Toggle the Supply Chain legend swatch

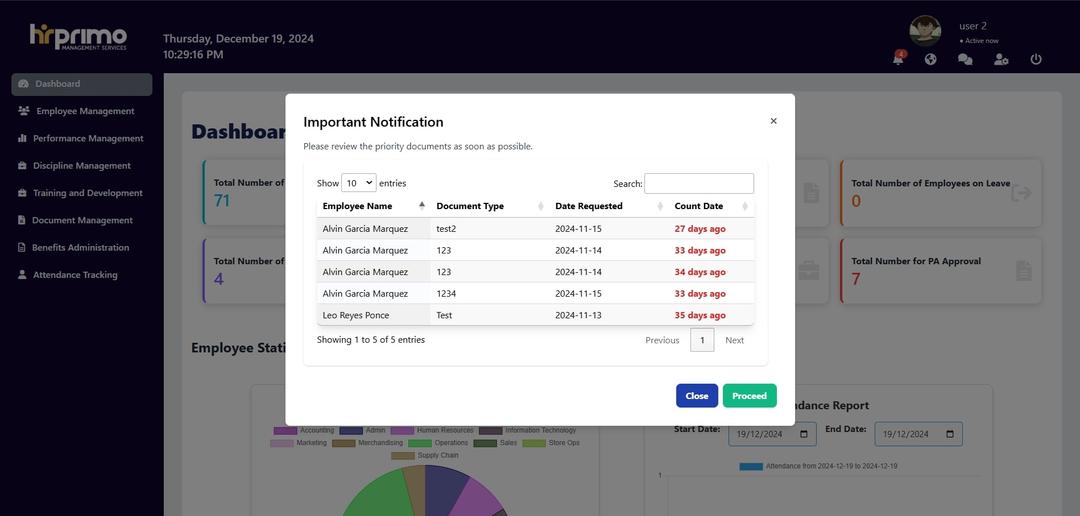pyautogui.click(x=402, y=455)
